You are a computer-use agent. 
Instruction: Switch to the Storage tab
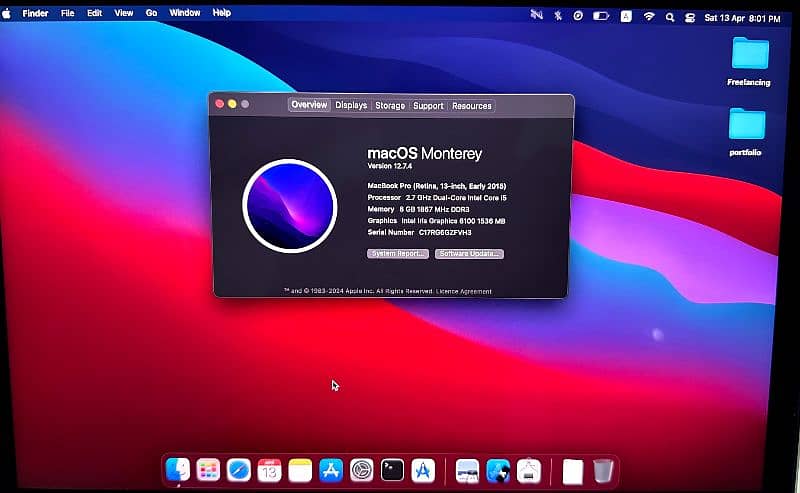[390, 105]
